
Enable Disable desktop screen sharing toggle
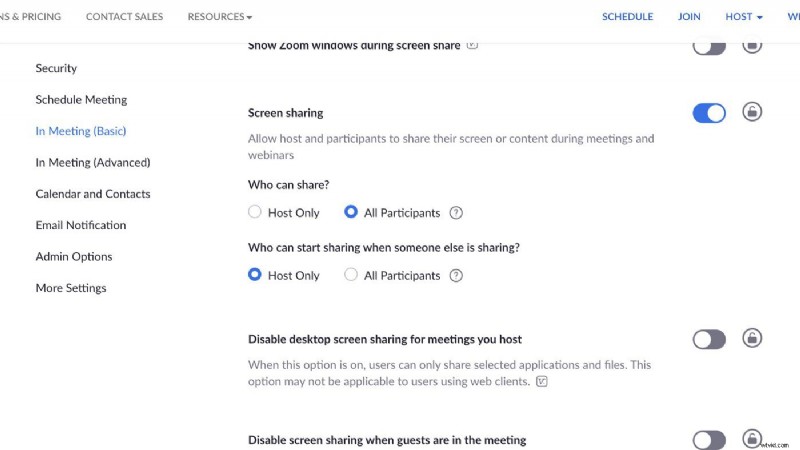(709, 340)
